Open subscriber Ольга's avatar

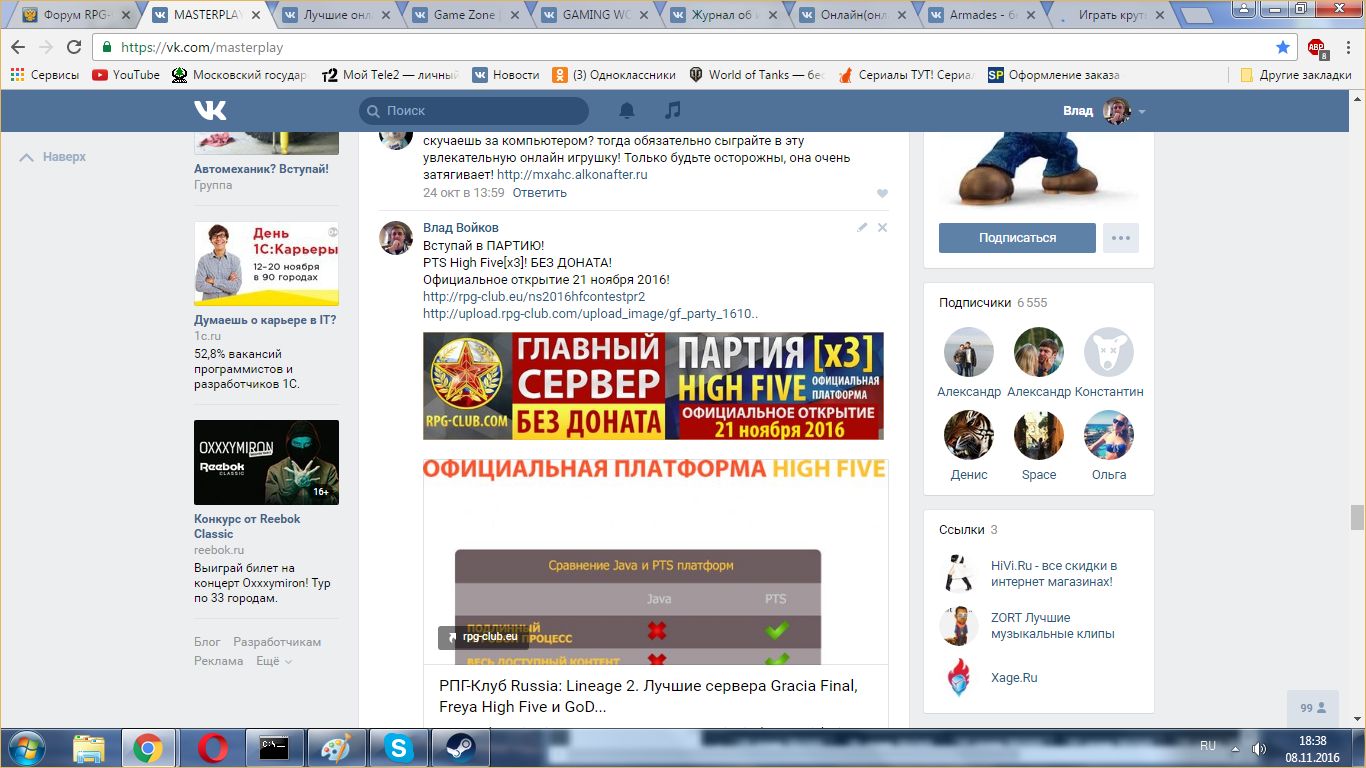point(1109,435)
